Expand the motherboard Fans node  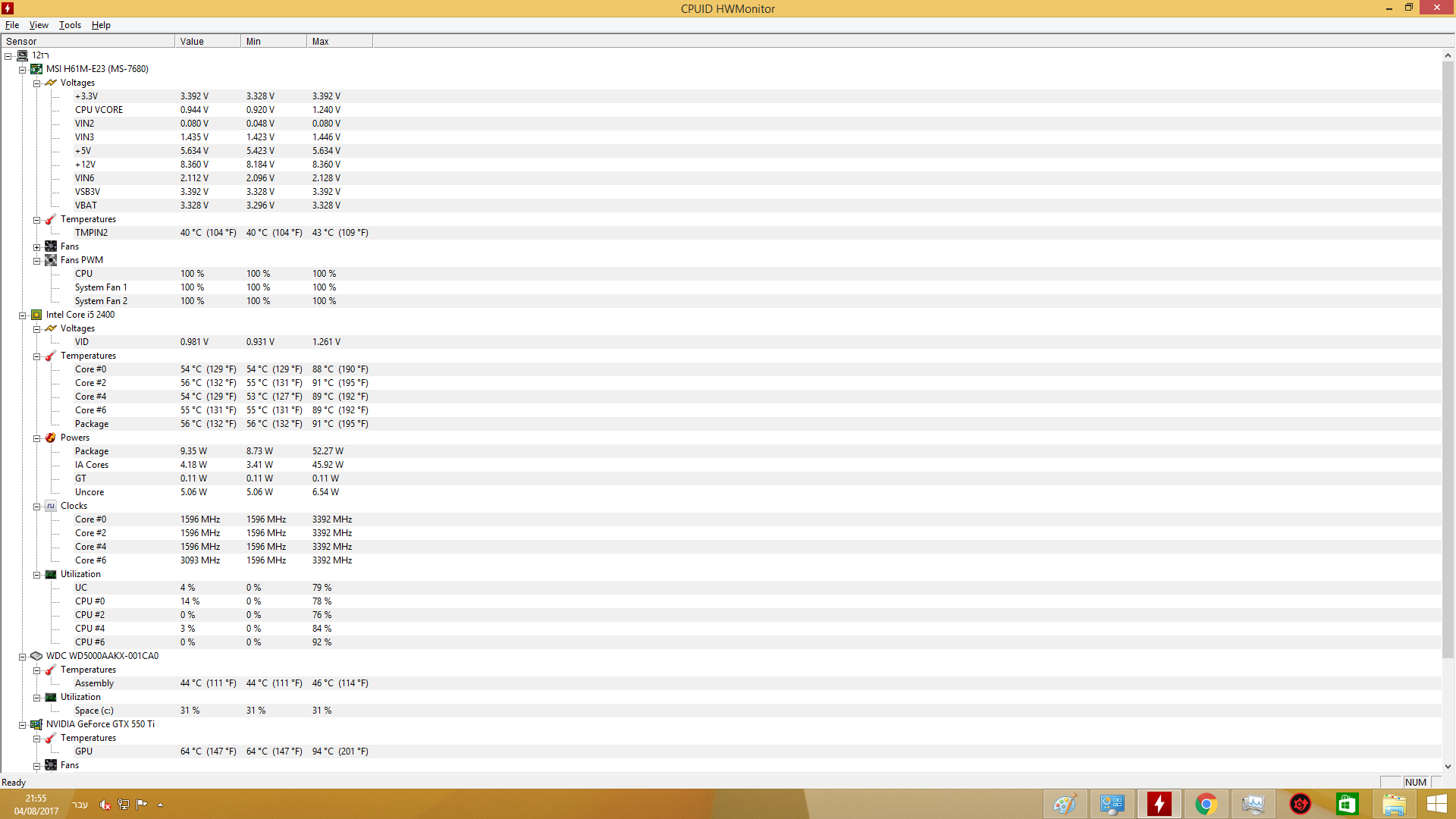tap(36, 247)
